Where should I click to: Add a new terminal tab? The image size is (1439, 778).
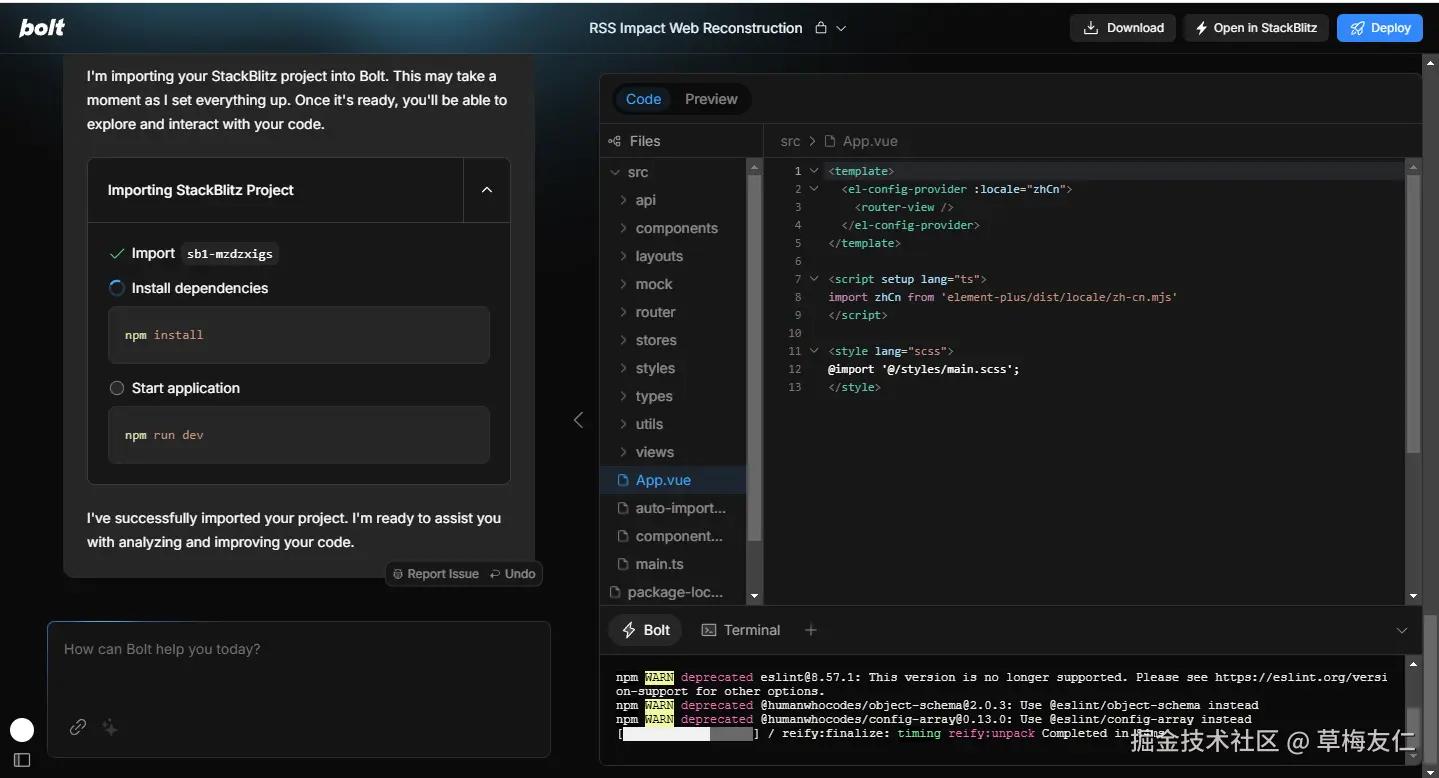point(811,630)
